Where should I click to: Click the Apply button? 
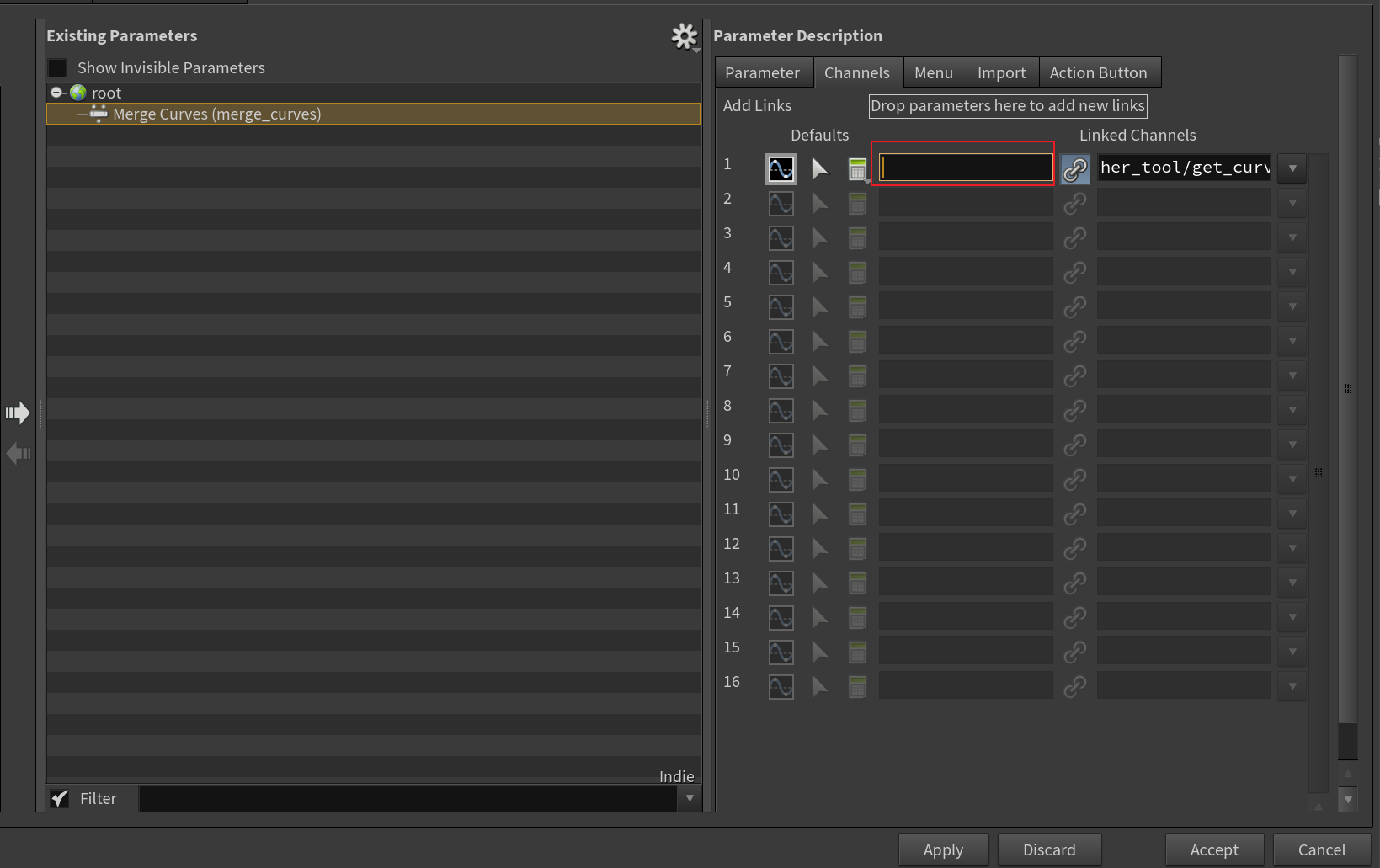[943, 850]
